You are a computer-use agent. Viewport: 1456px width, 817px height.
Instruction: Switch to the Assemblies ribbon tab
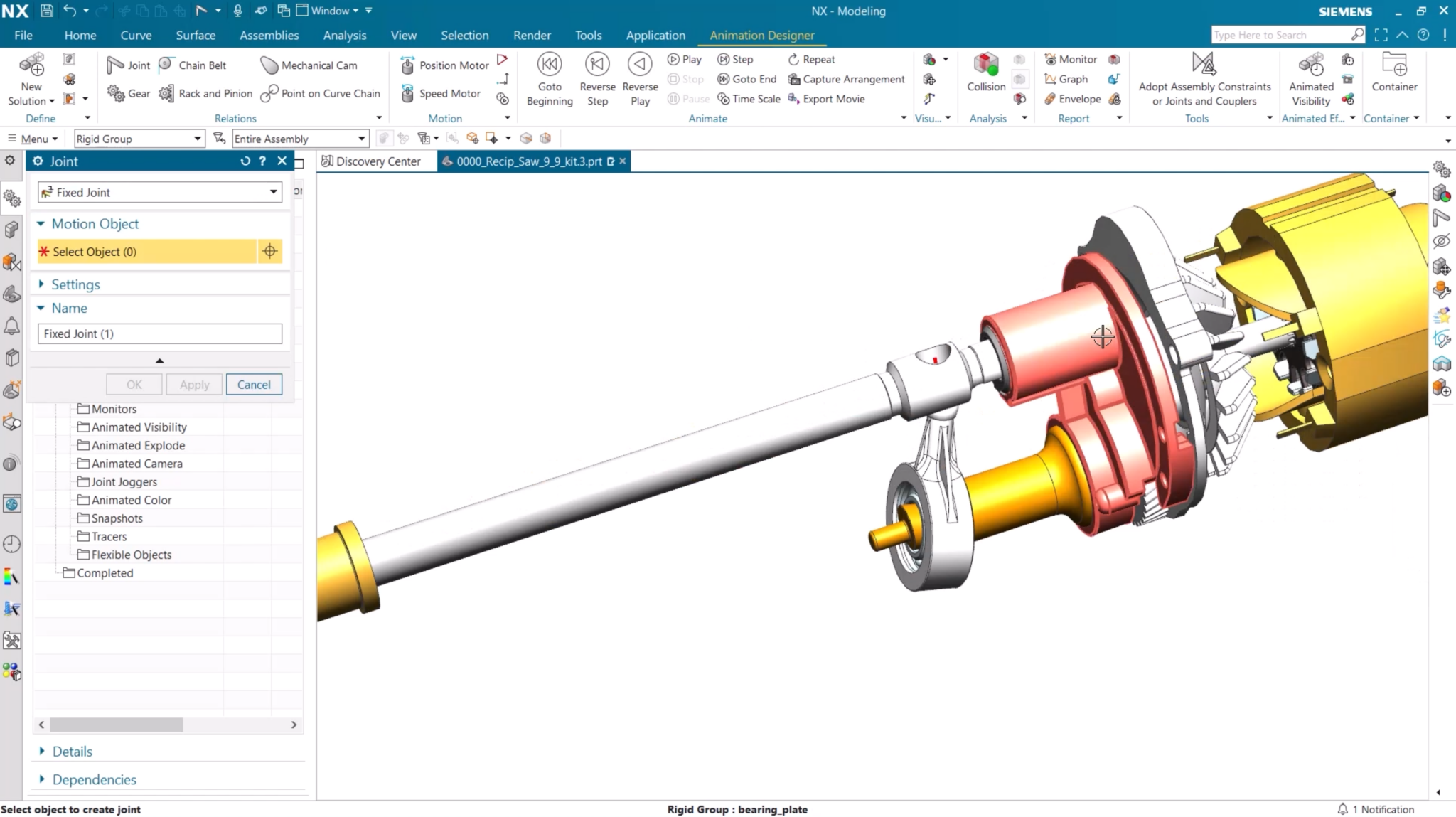[269, 35]
